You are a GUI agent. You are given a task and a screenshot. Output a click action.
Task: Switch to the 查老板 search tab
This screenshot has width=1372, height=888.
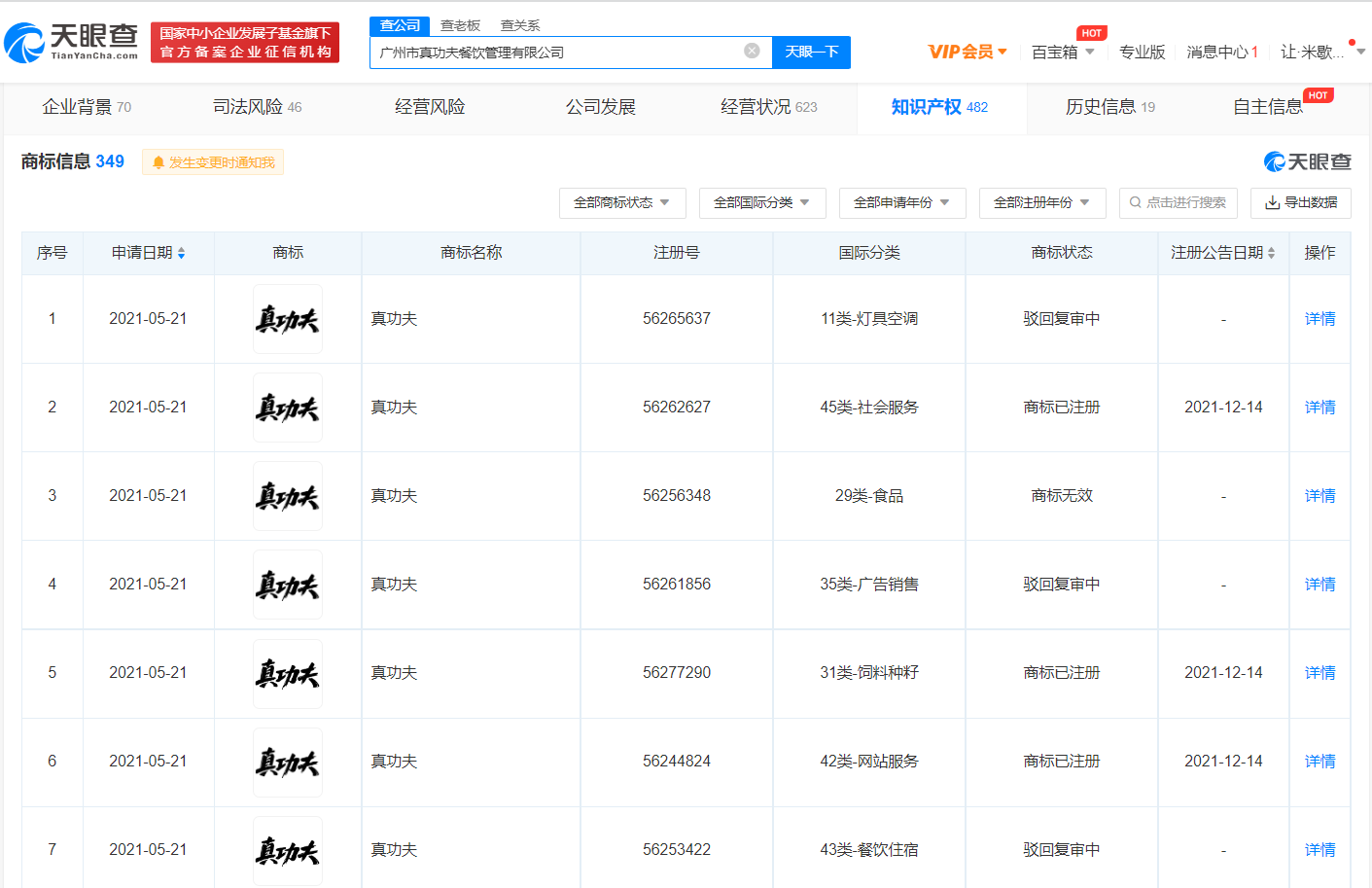[x=460, y=25]
